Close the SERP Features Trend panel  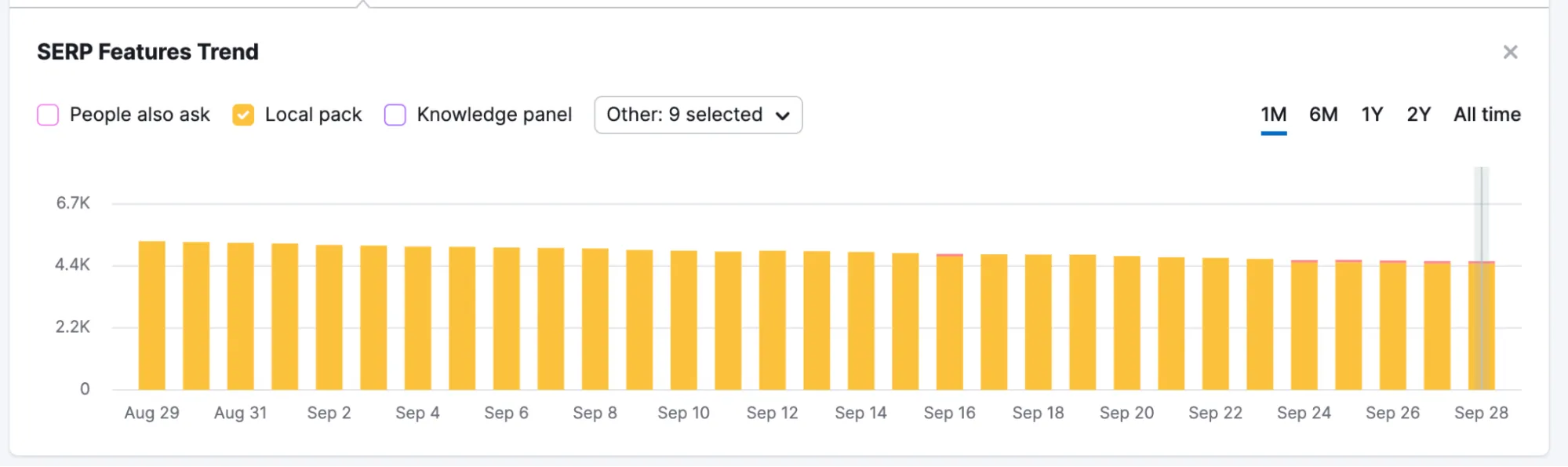coord(1511,53)
